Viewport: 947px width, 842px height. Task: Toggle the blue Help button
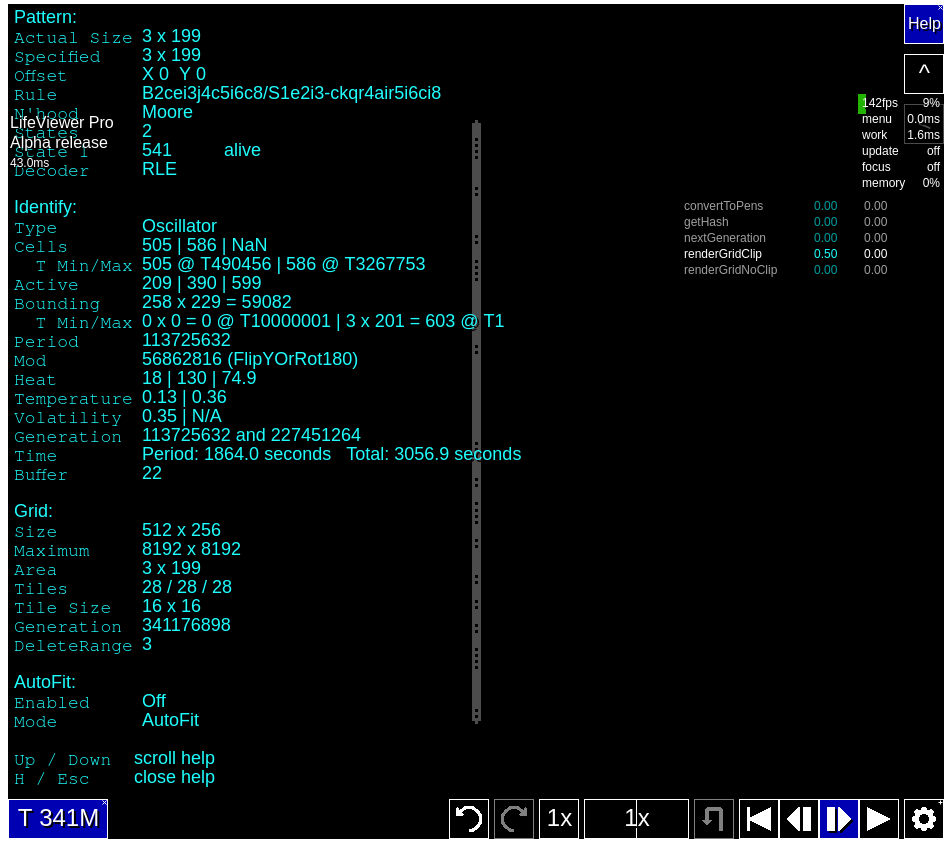(x=924, y=24)
